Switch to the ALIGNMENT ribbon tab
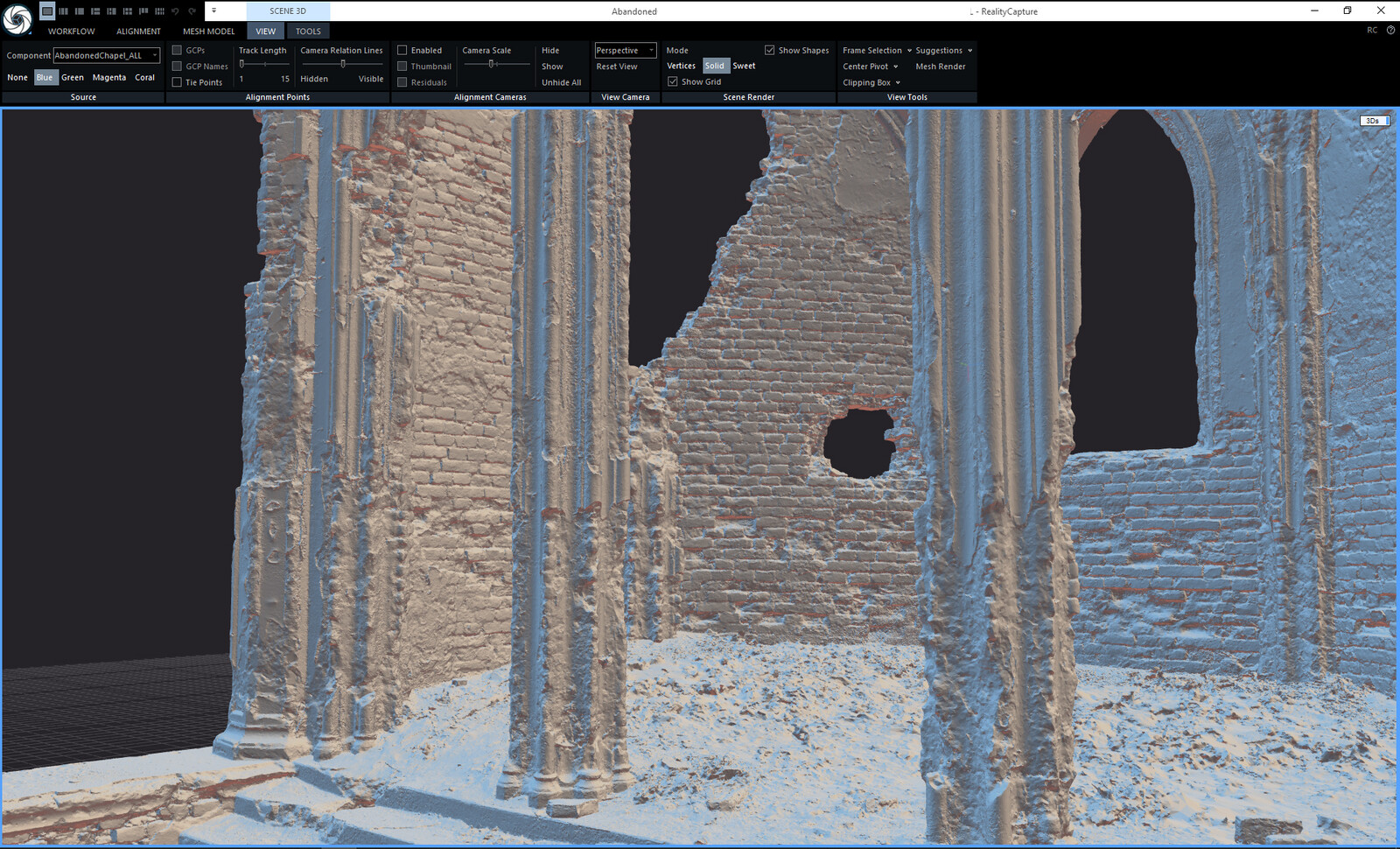 click(137, 31)
